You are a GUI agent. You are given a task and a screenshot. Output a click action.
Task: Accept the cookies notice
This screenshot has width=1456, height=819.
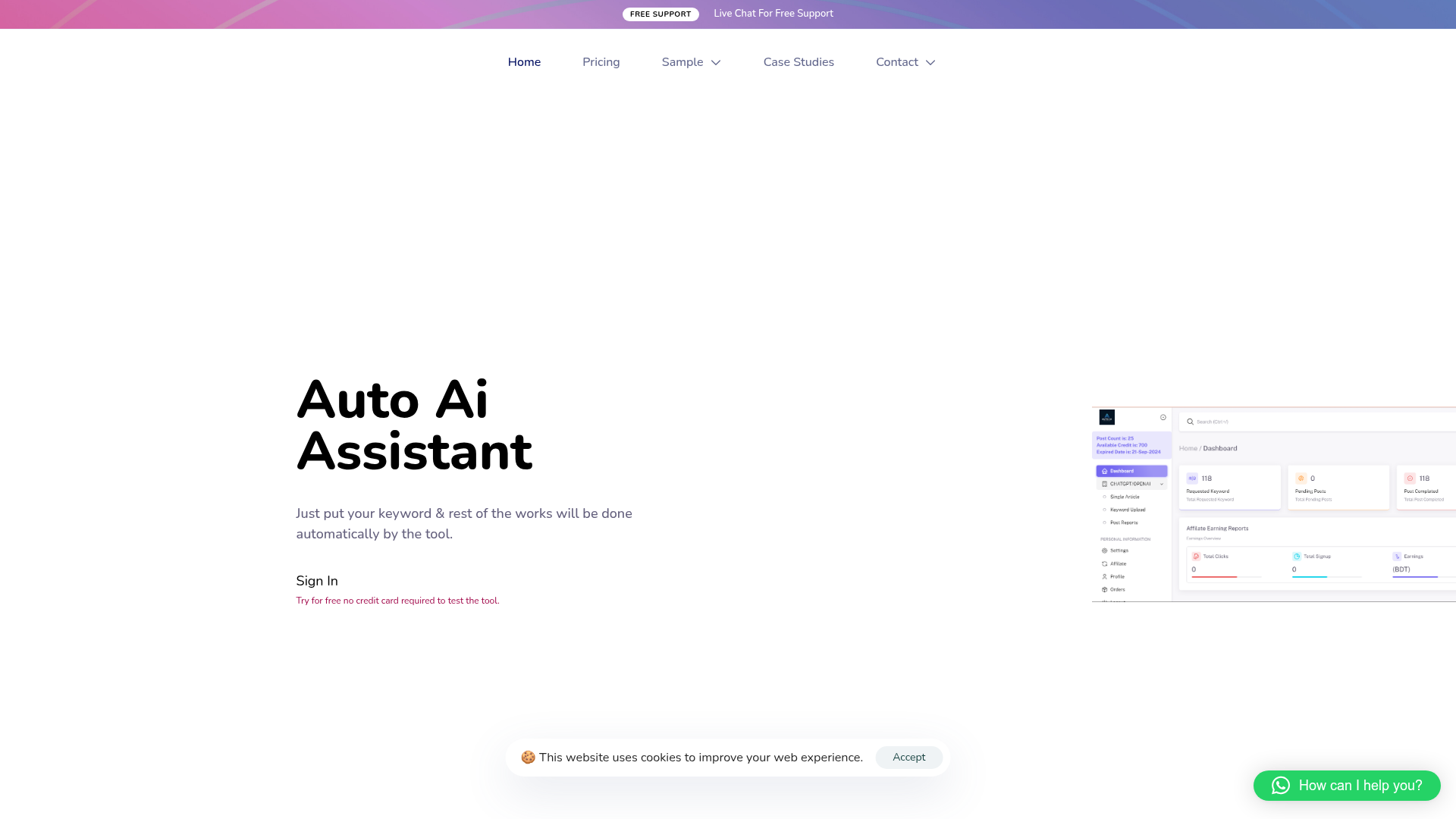tap(908, 757)
